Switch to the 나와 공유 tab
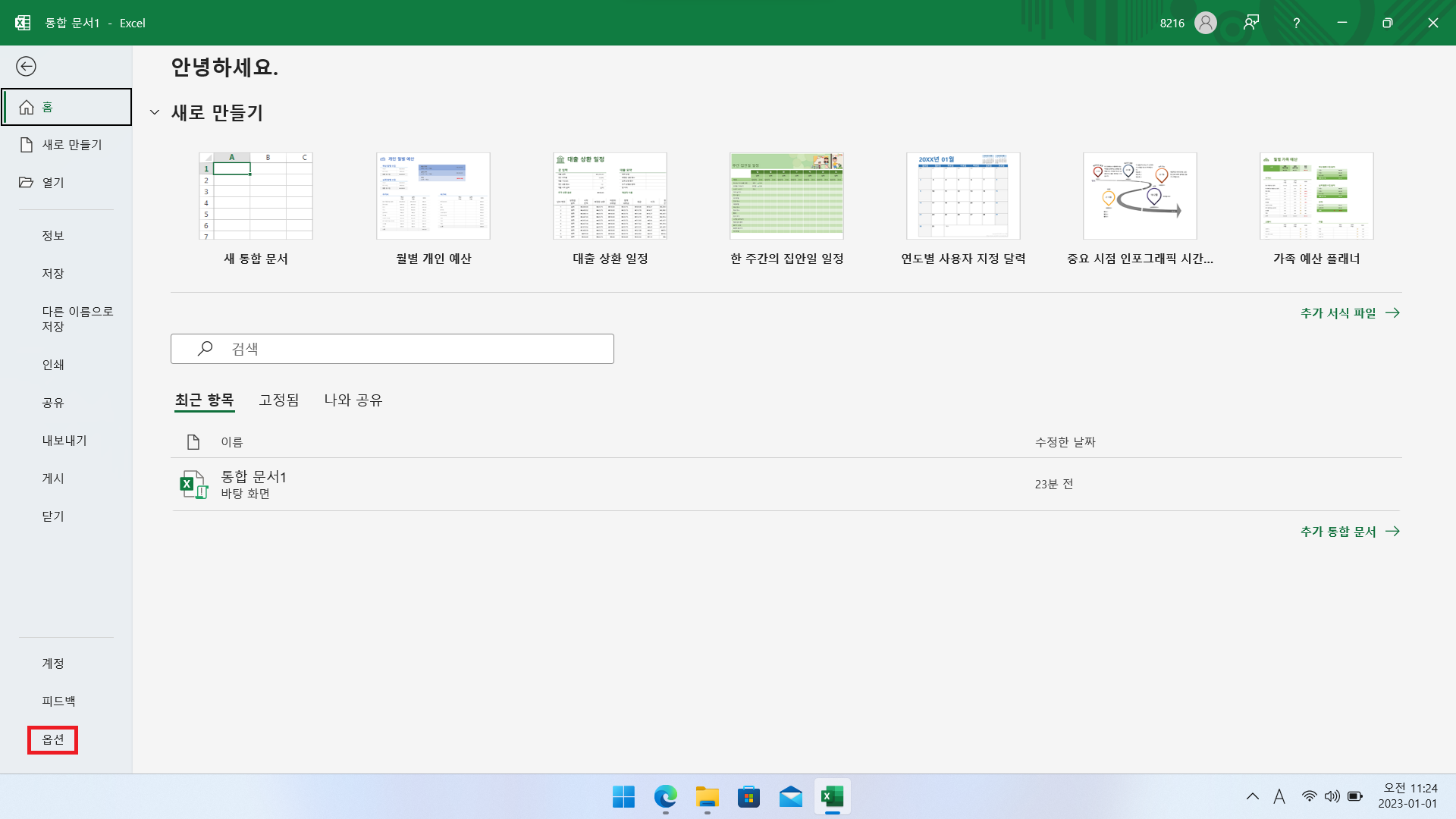Viewport: 1456px width, 819px height. click(x=353, y=400)
